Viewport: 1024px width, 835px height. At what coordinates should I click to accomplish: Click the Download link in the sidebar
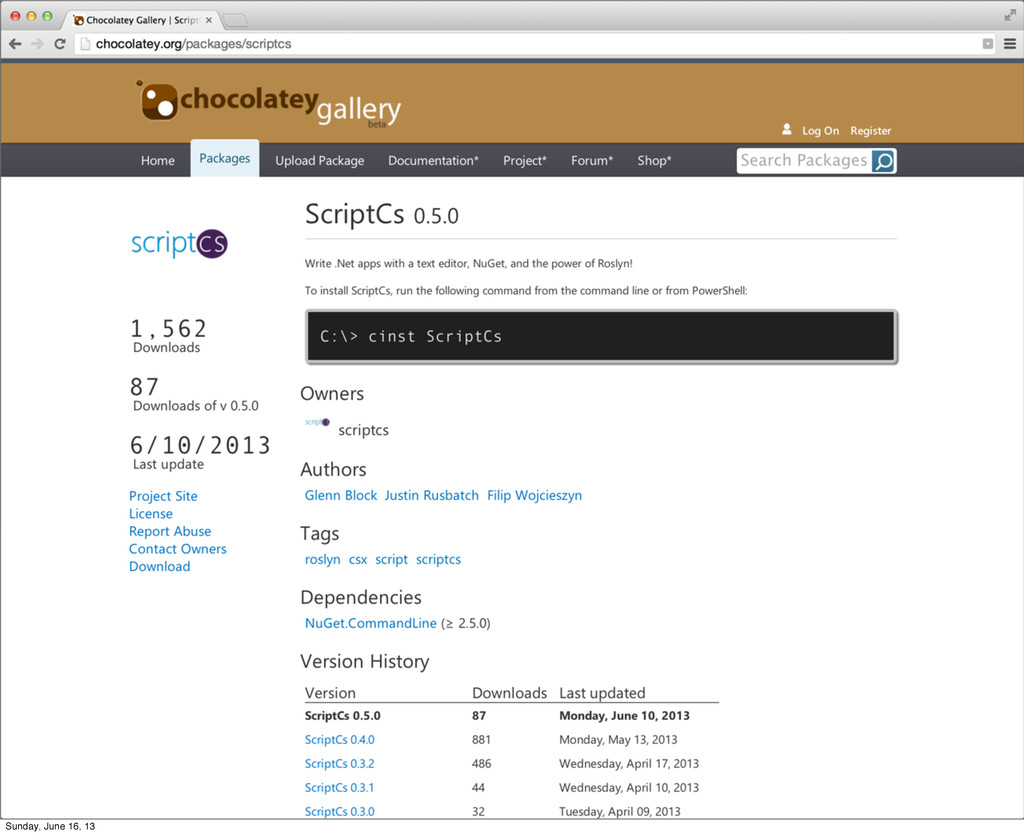pyautogui.click(x=159, y=567)
